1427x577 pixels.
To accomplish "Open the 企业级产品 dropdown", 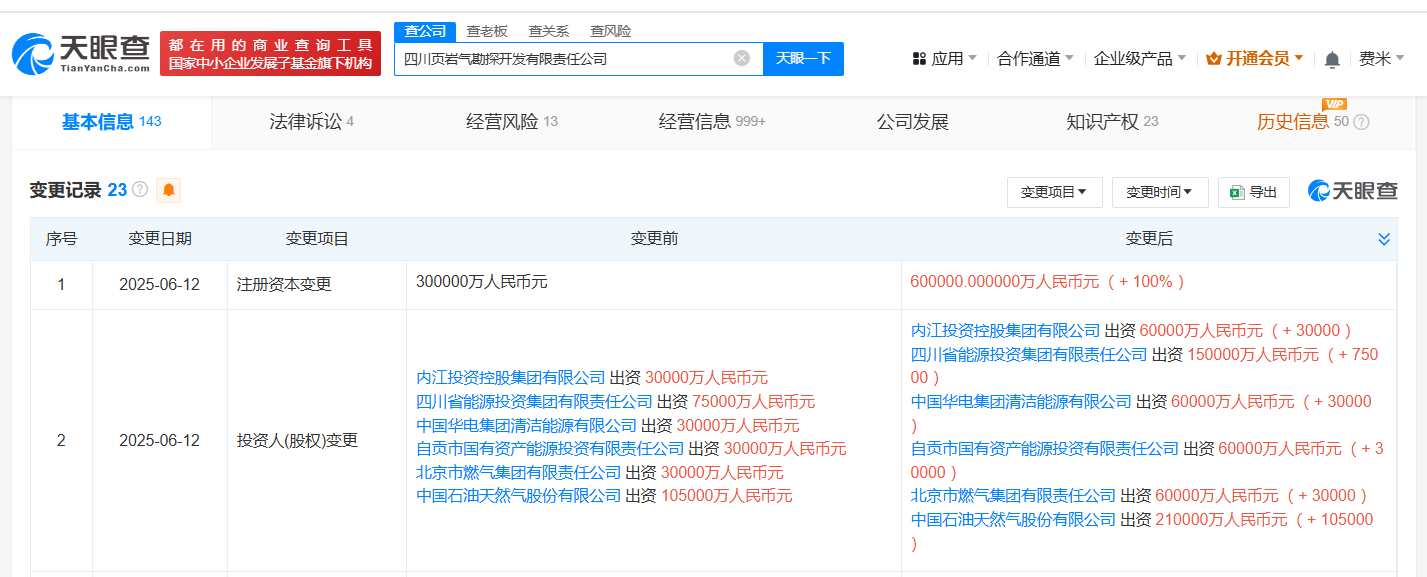I will coord(1140,59).
